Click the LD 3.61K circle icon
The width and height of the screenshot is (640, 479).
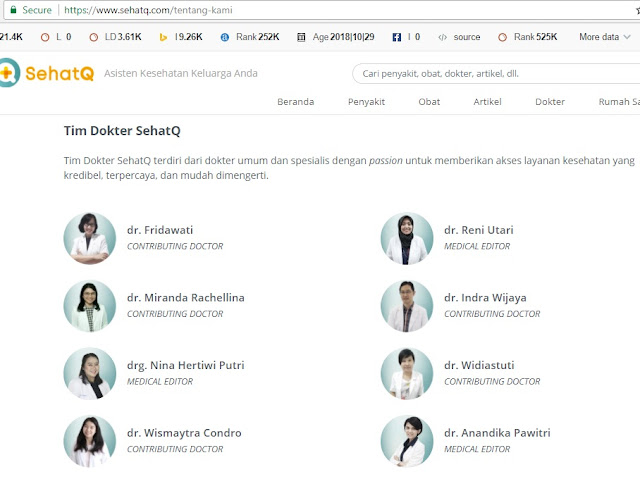[93, 37]
